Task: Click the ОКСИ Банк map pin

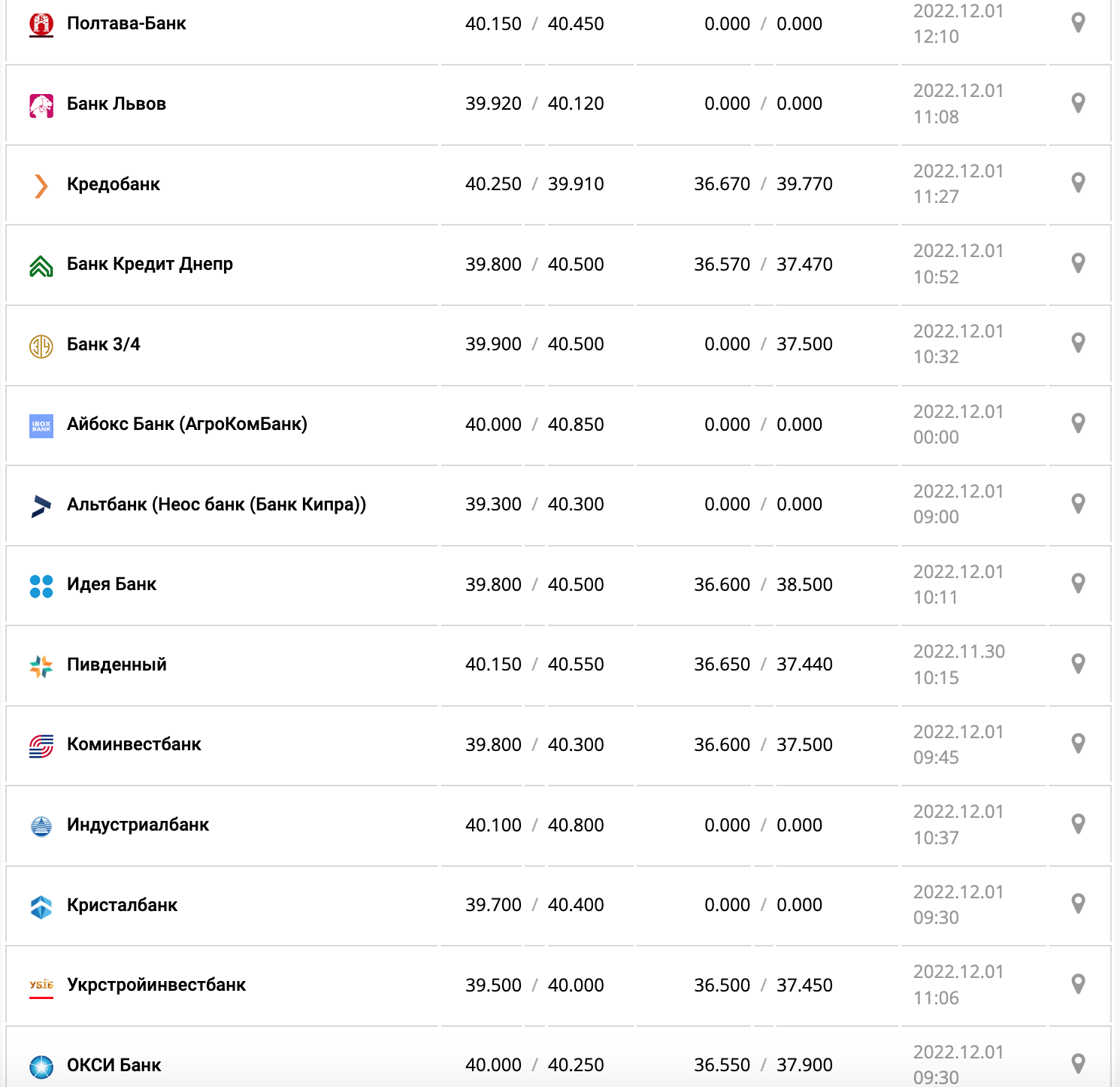Action: tap(1078, 1064)
